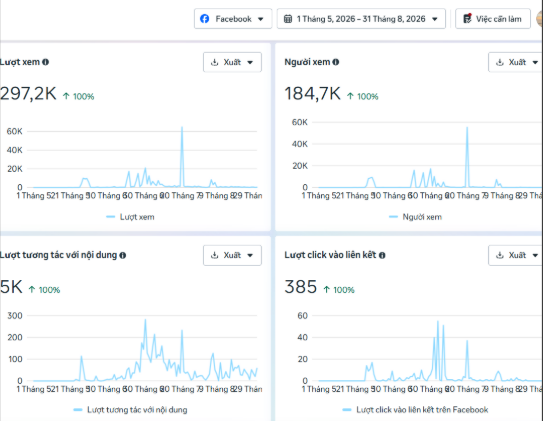Open the Facebook platform dropdown
The image size is (543, 421).
click(233, 19)
